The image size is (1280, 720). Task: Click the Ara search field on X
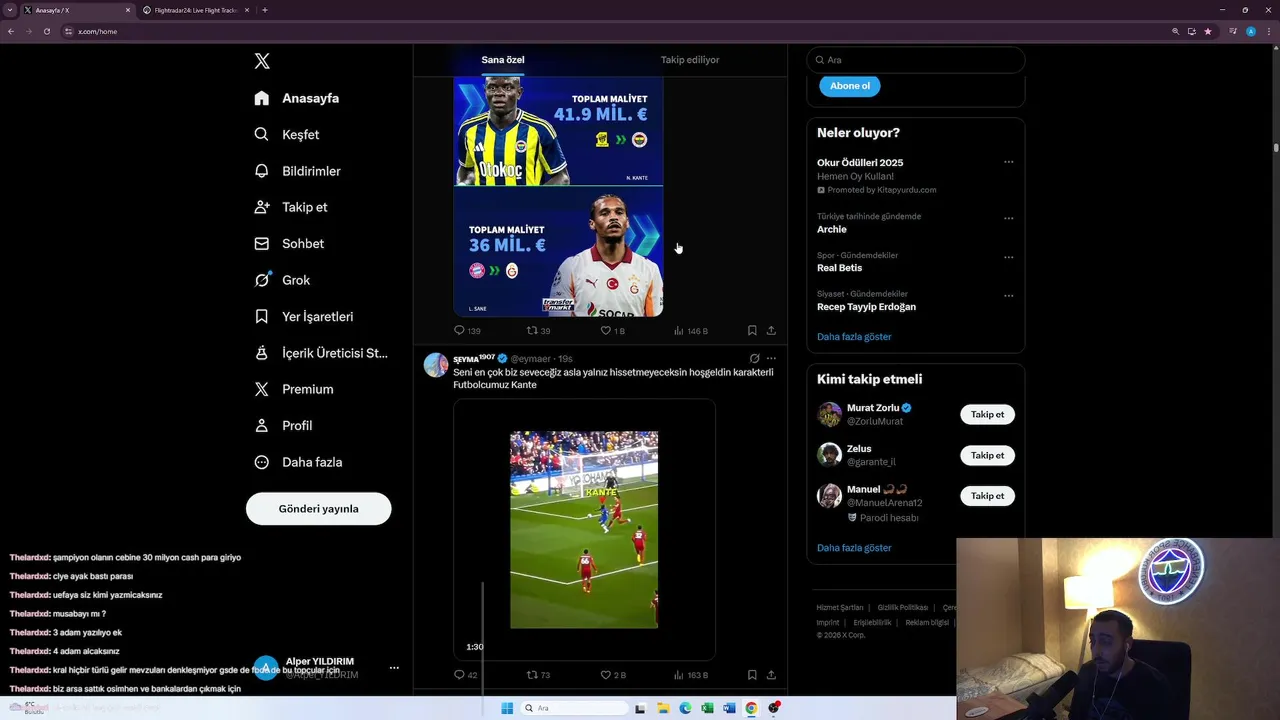[x=916, y=60]
